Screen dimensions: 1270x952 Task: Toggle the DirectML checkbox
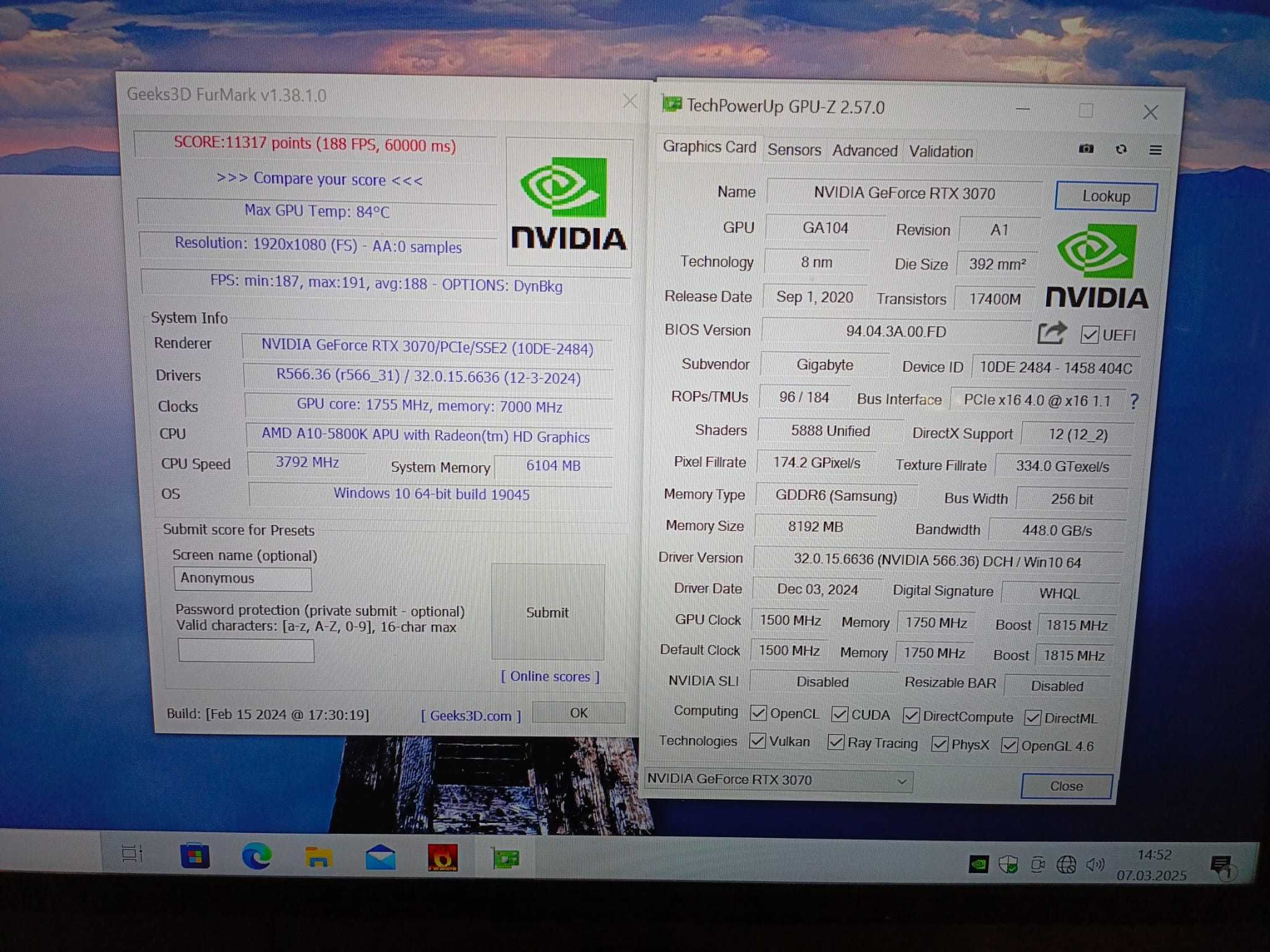coord(1032,718)
